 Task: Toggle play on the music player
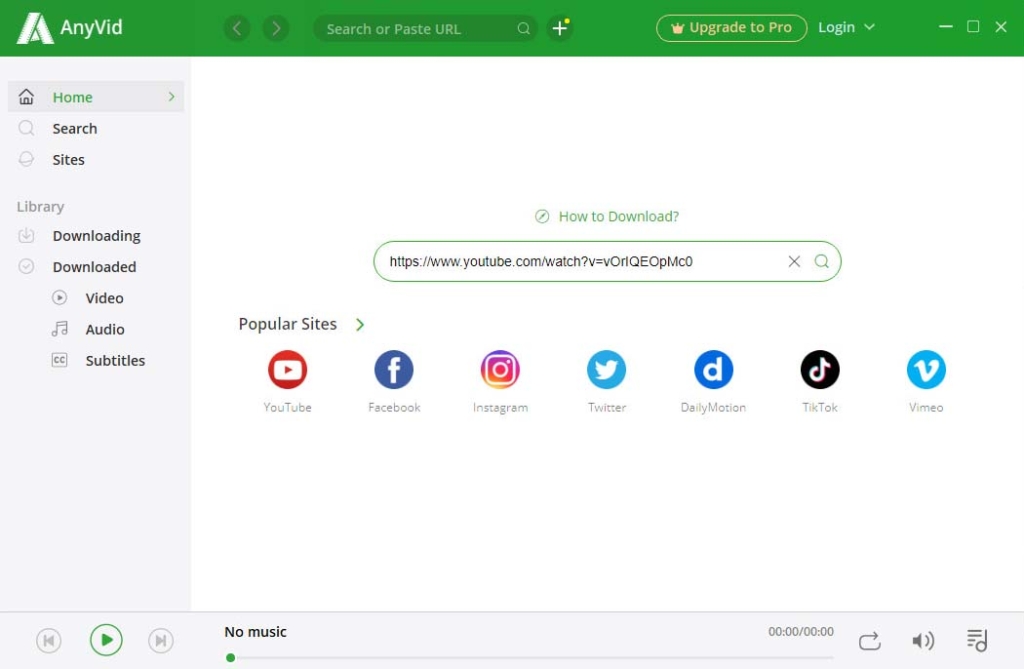click(x=105, y=639)
